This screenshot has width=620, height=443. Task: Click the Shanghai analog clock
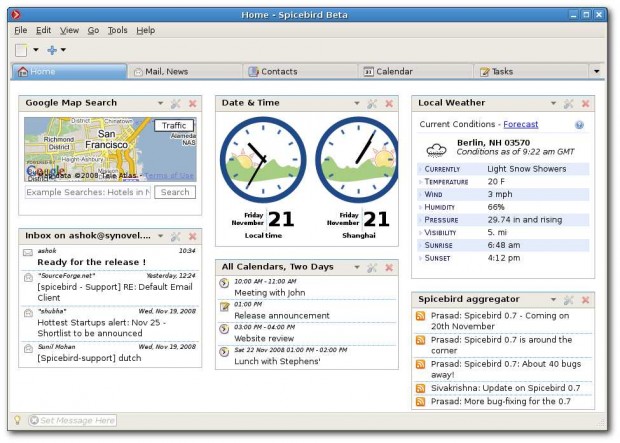357,159
